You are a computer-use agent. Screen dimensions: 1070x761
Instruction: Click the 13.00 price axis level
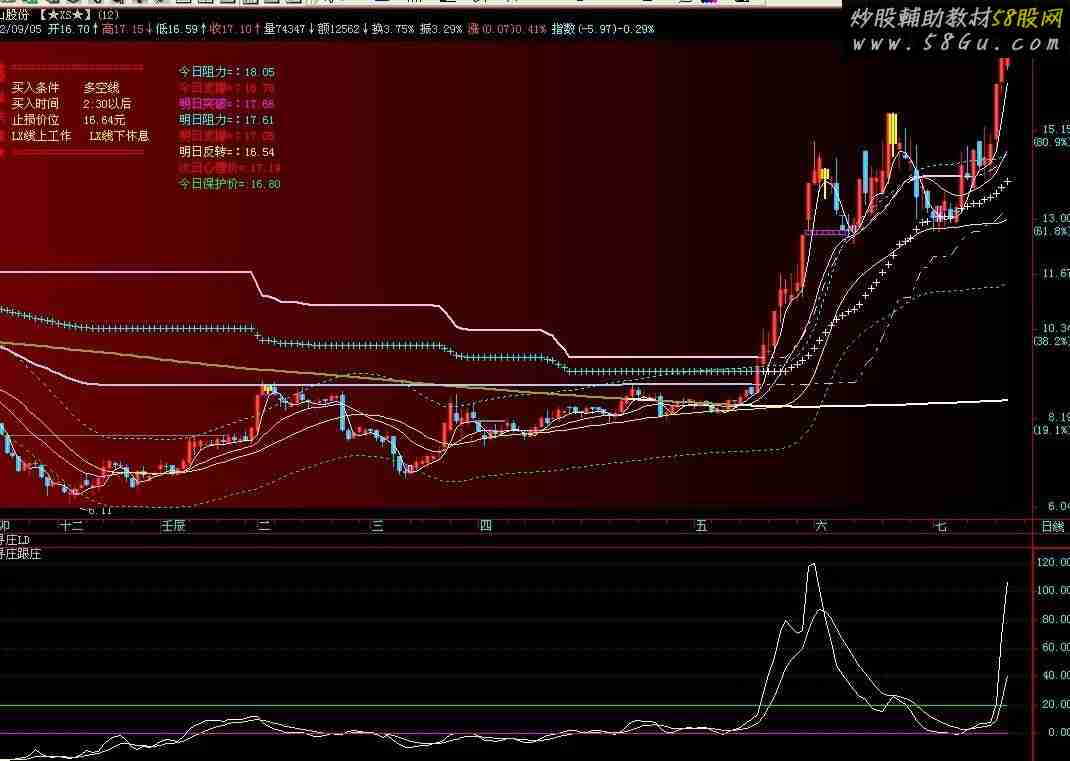point(1054,218)
